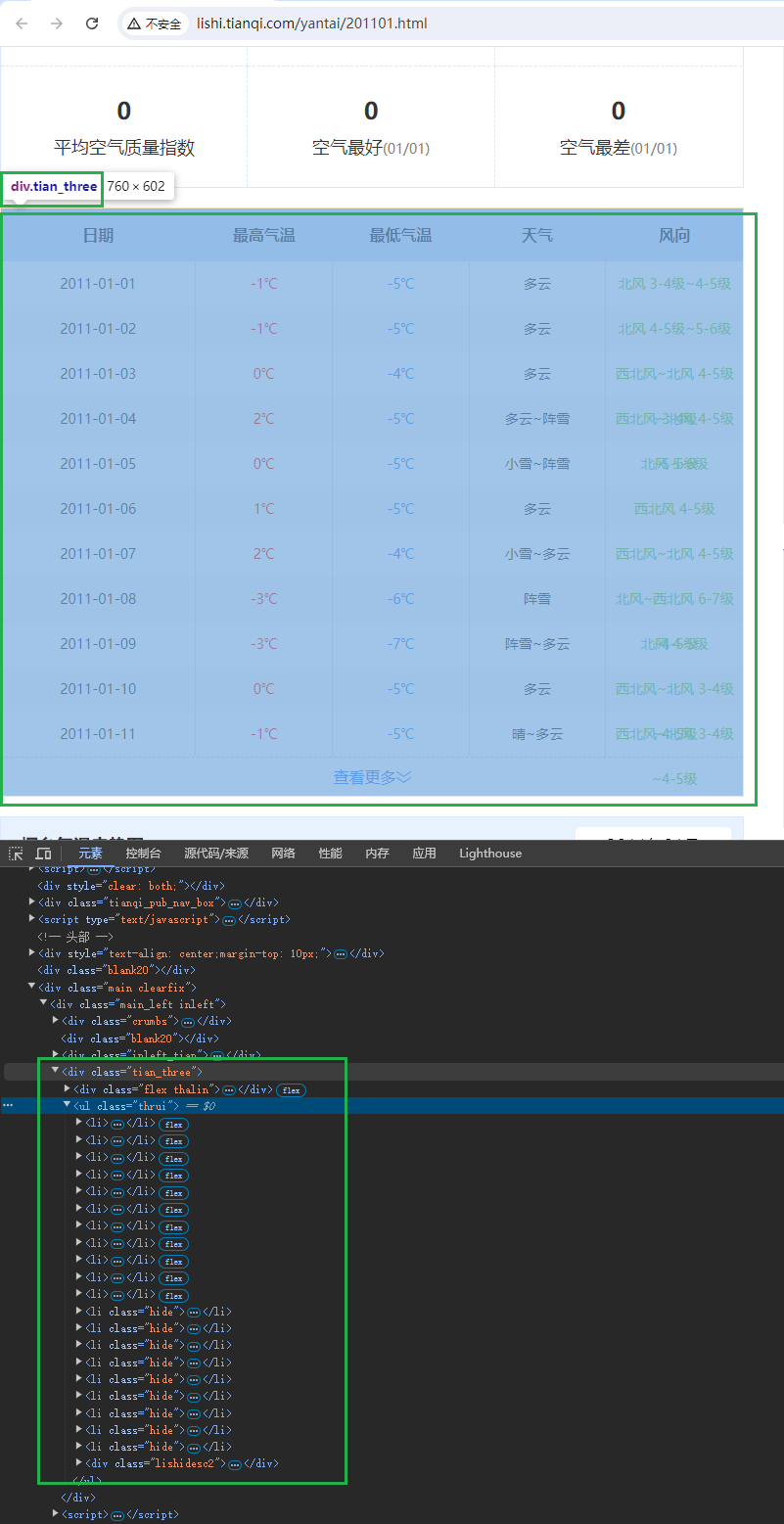The width and height of the screenshot is (784, 1524).
Task: Click the 天气 column header
Action: click(x=536, y=236)
